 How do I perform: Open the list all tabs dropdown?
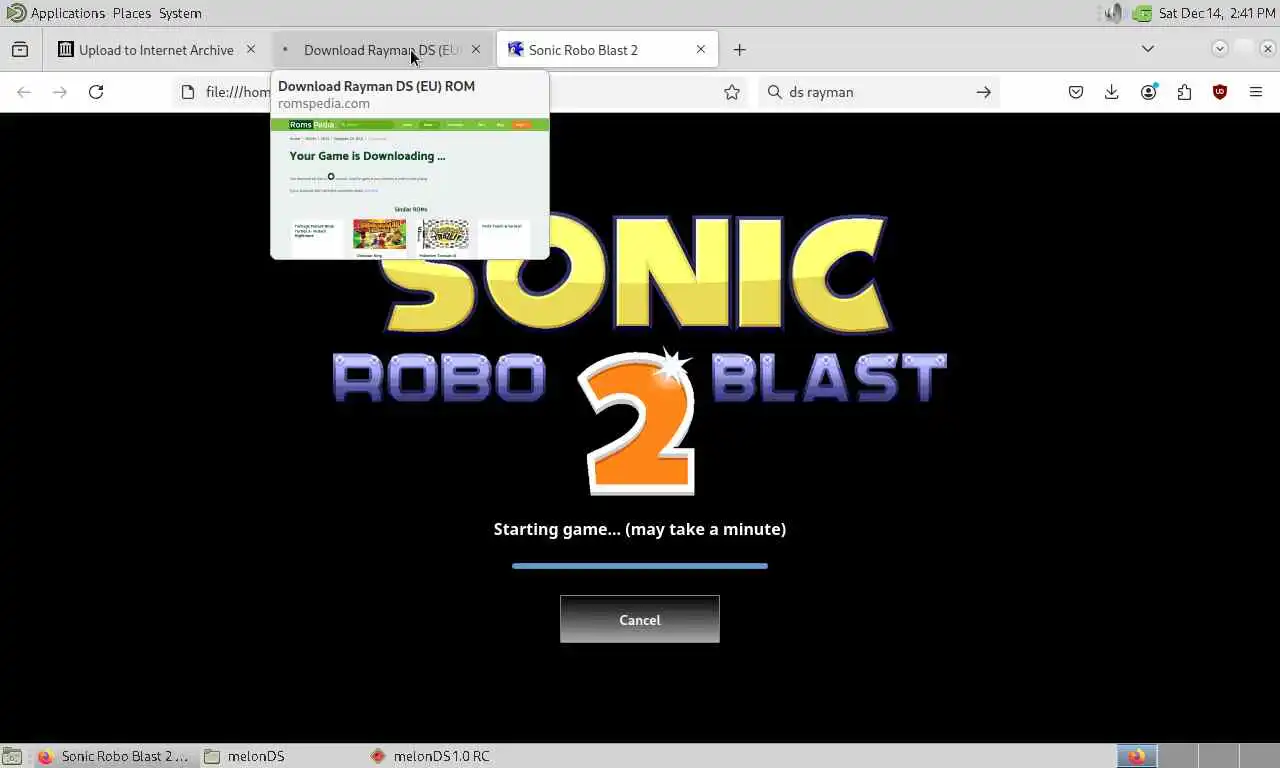[x=1148, y=49]
